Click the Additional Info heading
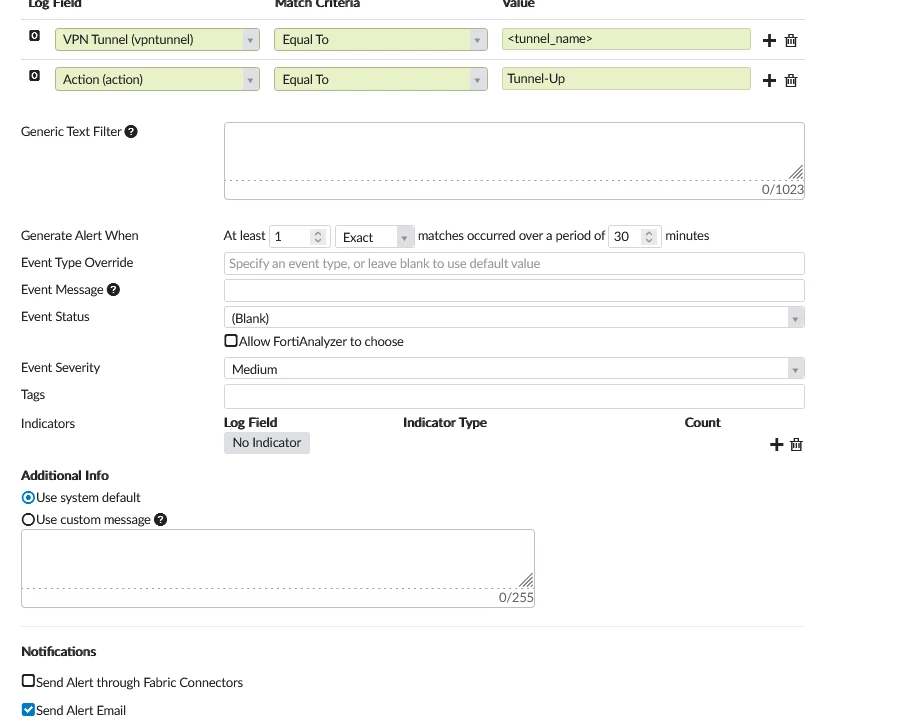Viewport: 903px width, 721px height. pyautogui.click(x=65, y=476)
